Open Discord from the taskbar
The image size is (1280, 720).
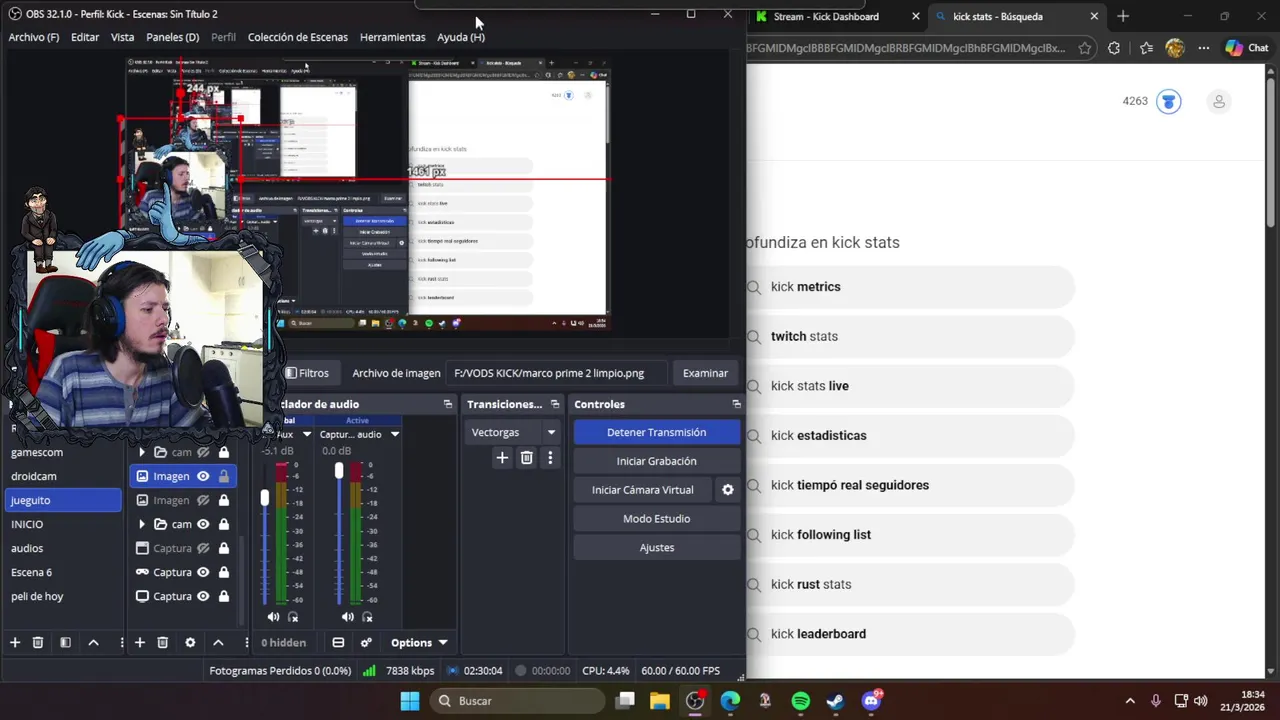871,701
